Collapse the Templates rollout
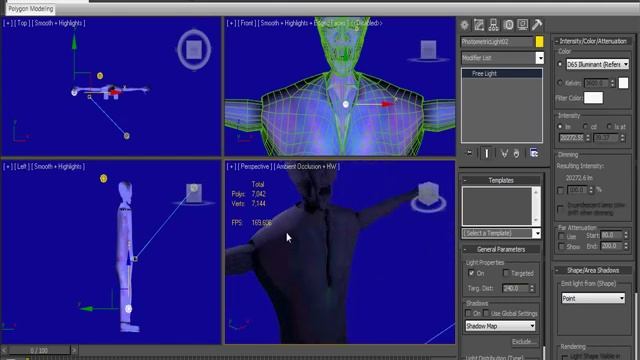Image resolution: width=640 pixels, height=360 pixels. point(501,180)
